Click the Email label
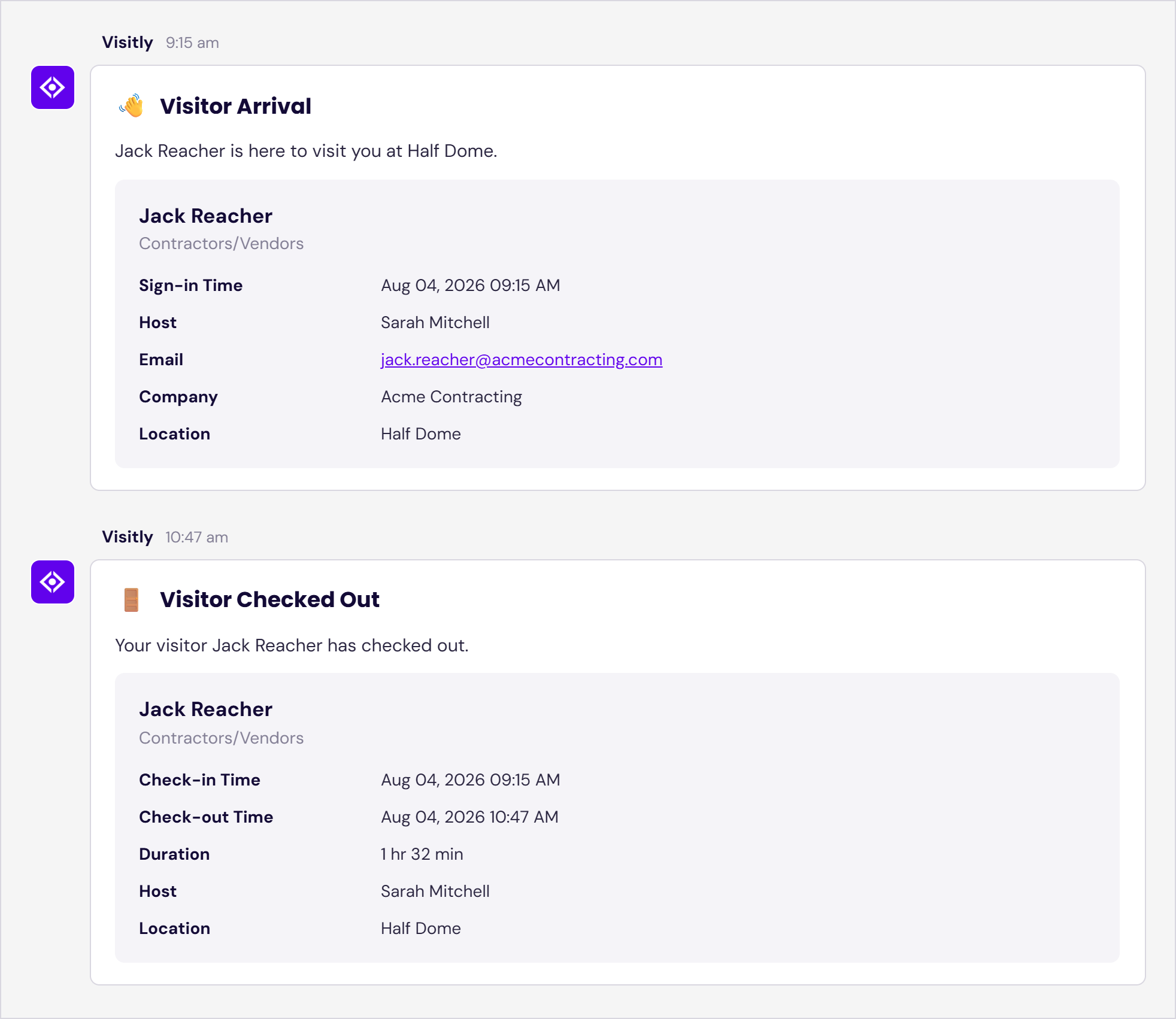The width and height of the screenshot is (1176, 1019). click(161, 360)
